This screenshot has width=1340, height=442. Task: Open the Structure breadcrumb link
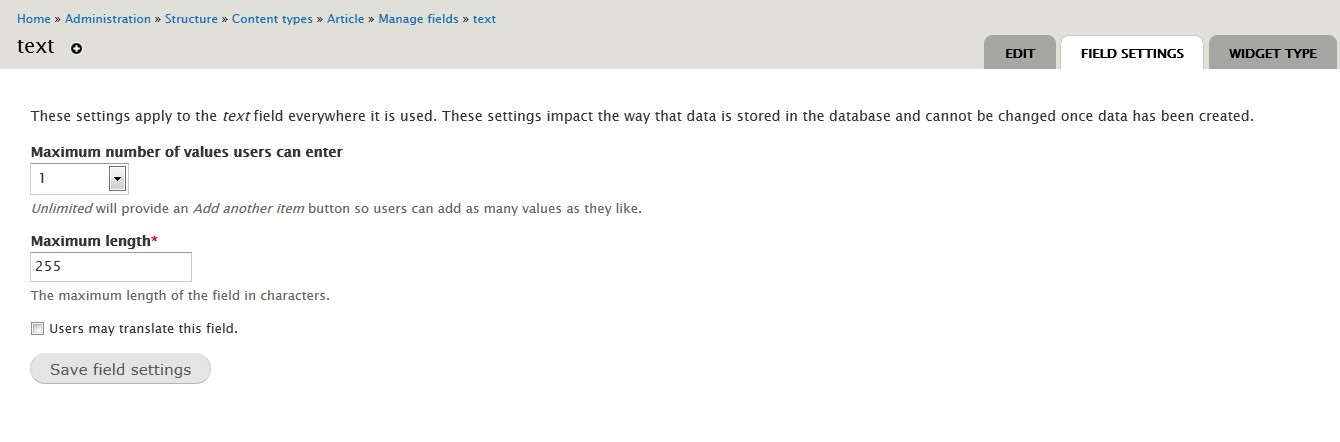point(191,19)
